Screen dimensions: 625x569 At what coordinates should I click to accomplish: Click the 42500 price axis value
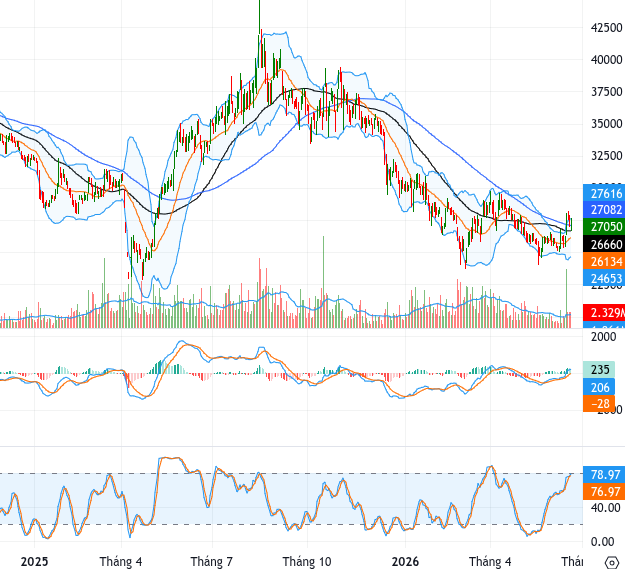pos(606,27)
